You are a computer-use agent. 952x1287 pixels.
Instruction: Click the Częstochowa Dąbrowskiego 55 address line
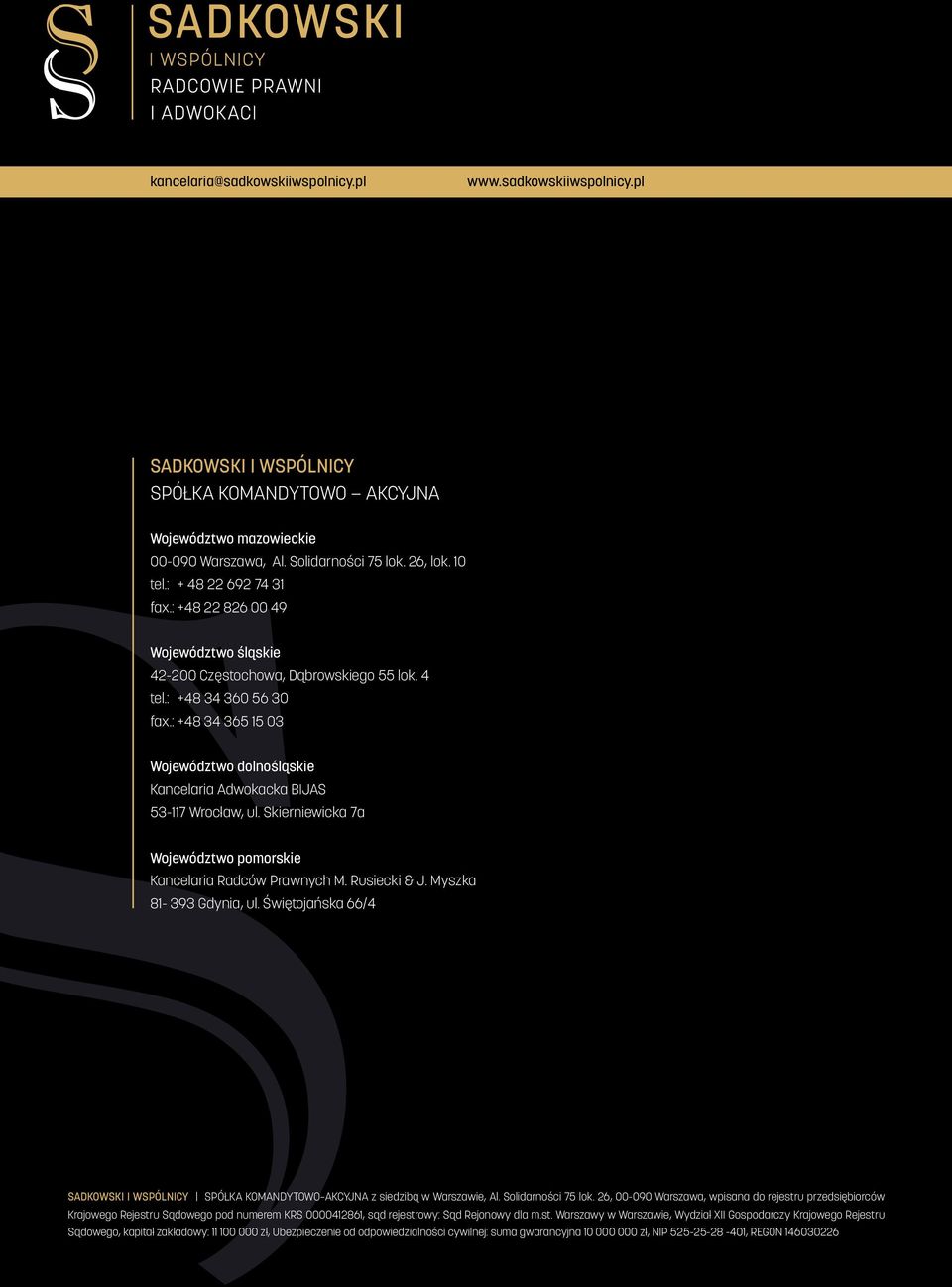click(290, 675)
